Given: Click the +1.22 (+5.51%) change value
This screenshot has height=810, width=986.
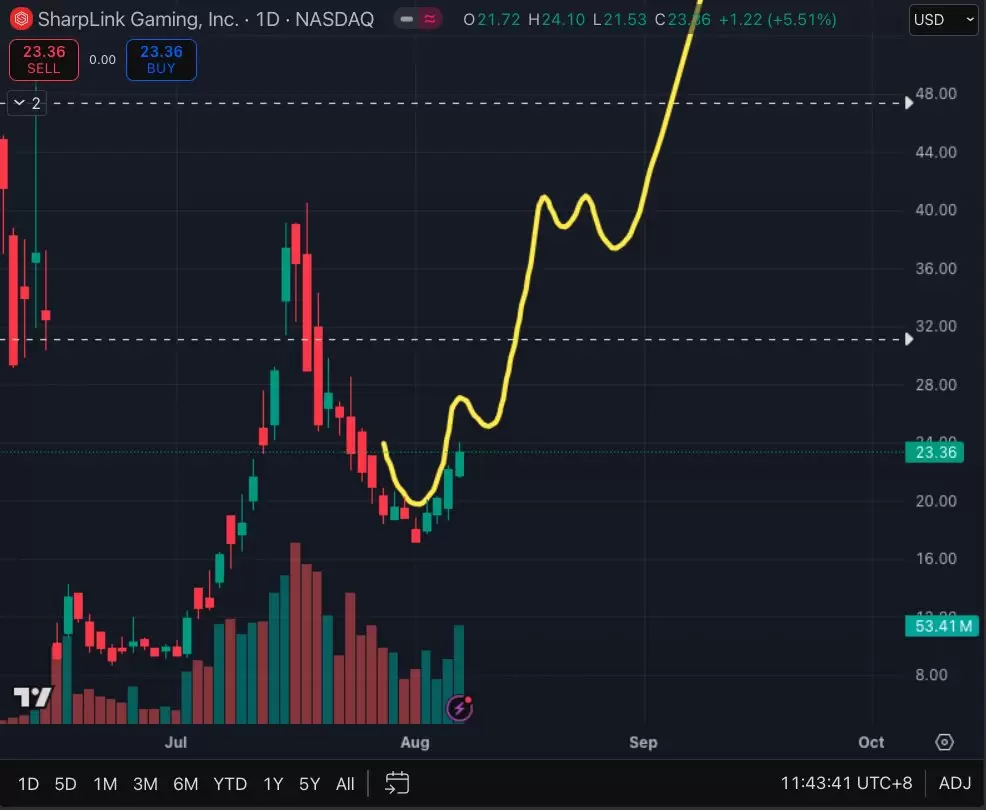Looking at the screenshot, I should [777, 19].
